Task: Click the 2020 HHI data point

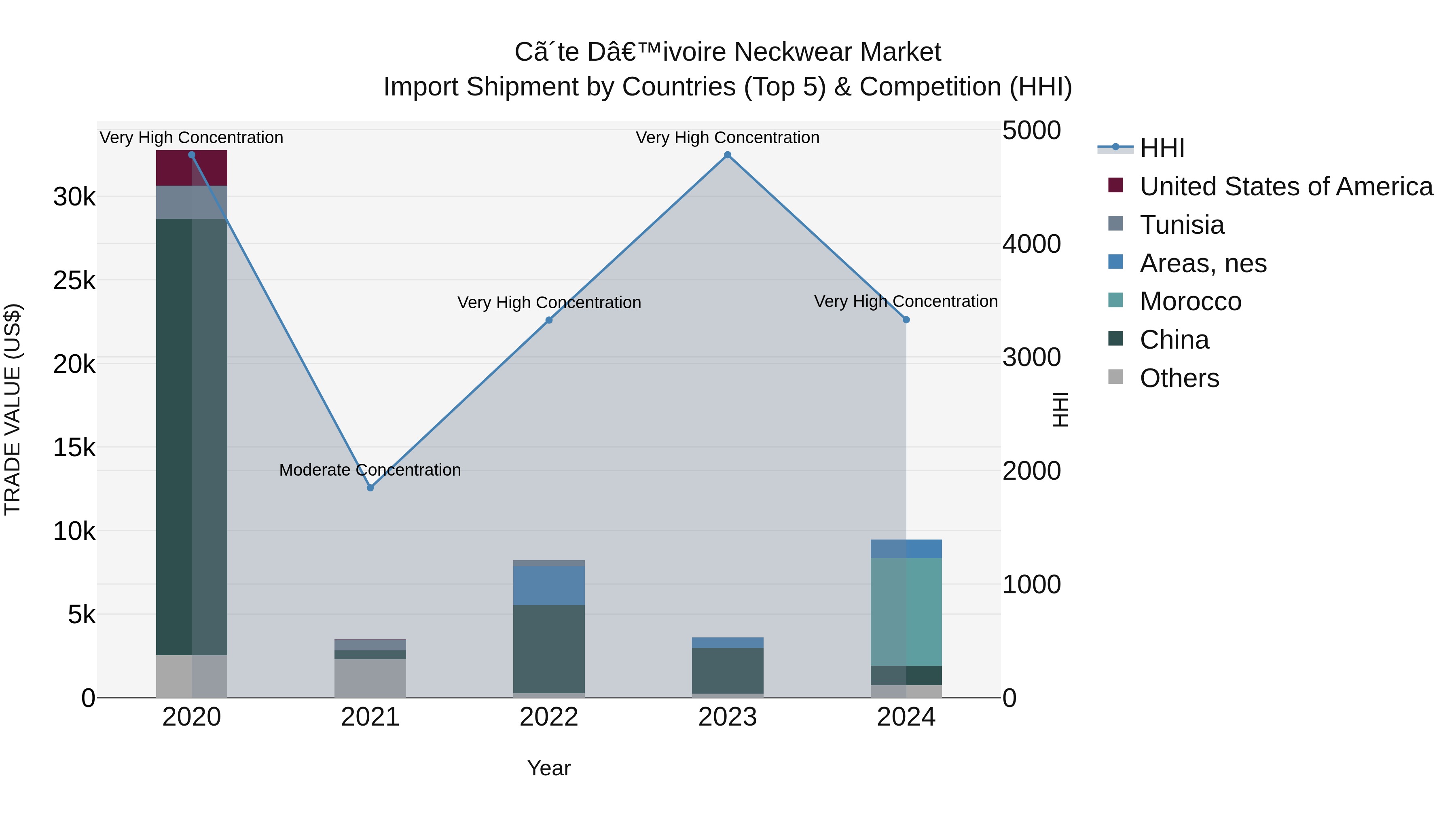Action: click(192, 155)
